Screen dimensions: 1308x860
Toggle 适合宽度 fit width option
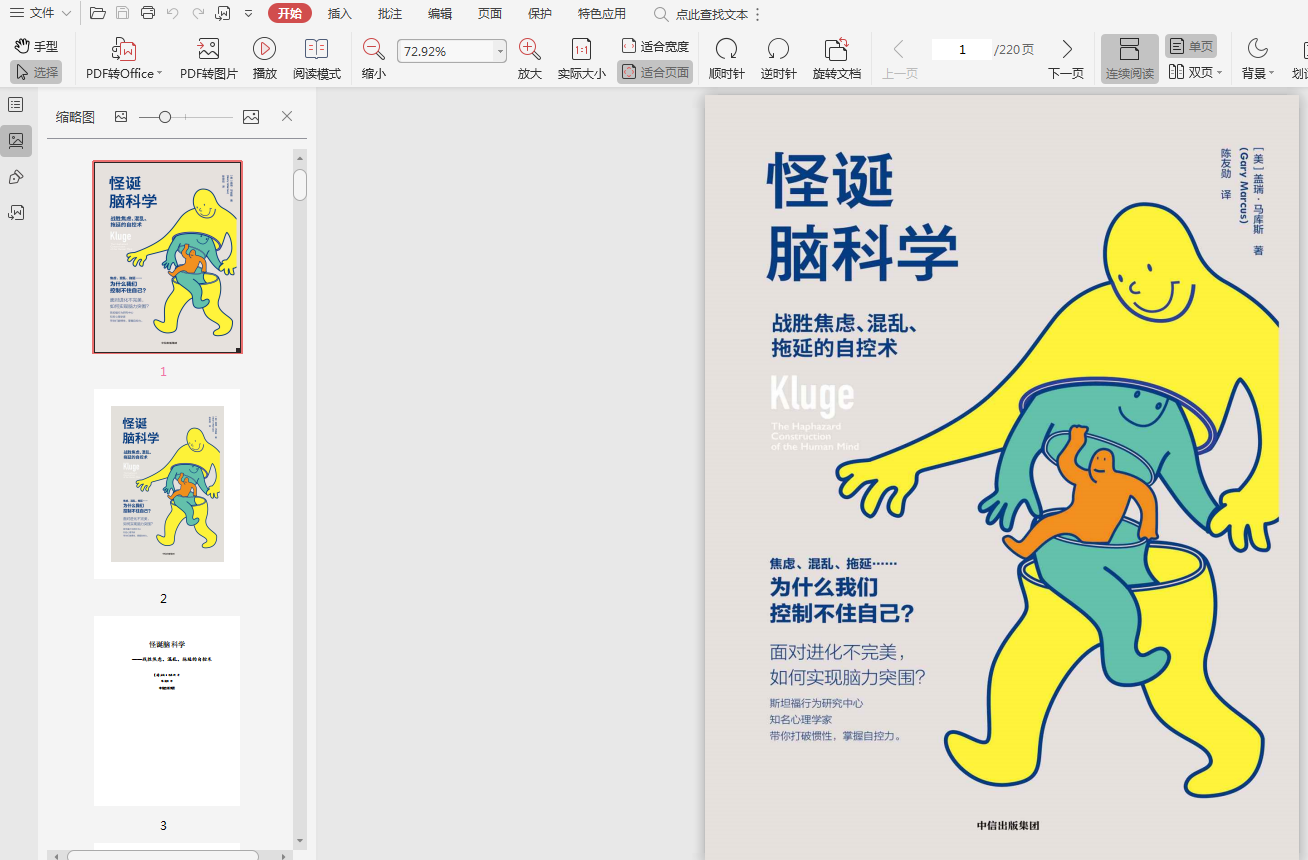655,46
